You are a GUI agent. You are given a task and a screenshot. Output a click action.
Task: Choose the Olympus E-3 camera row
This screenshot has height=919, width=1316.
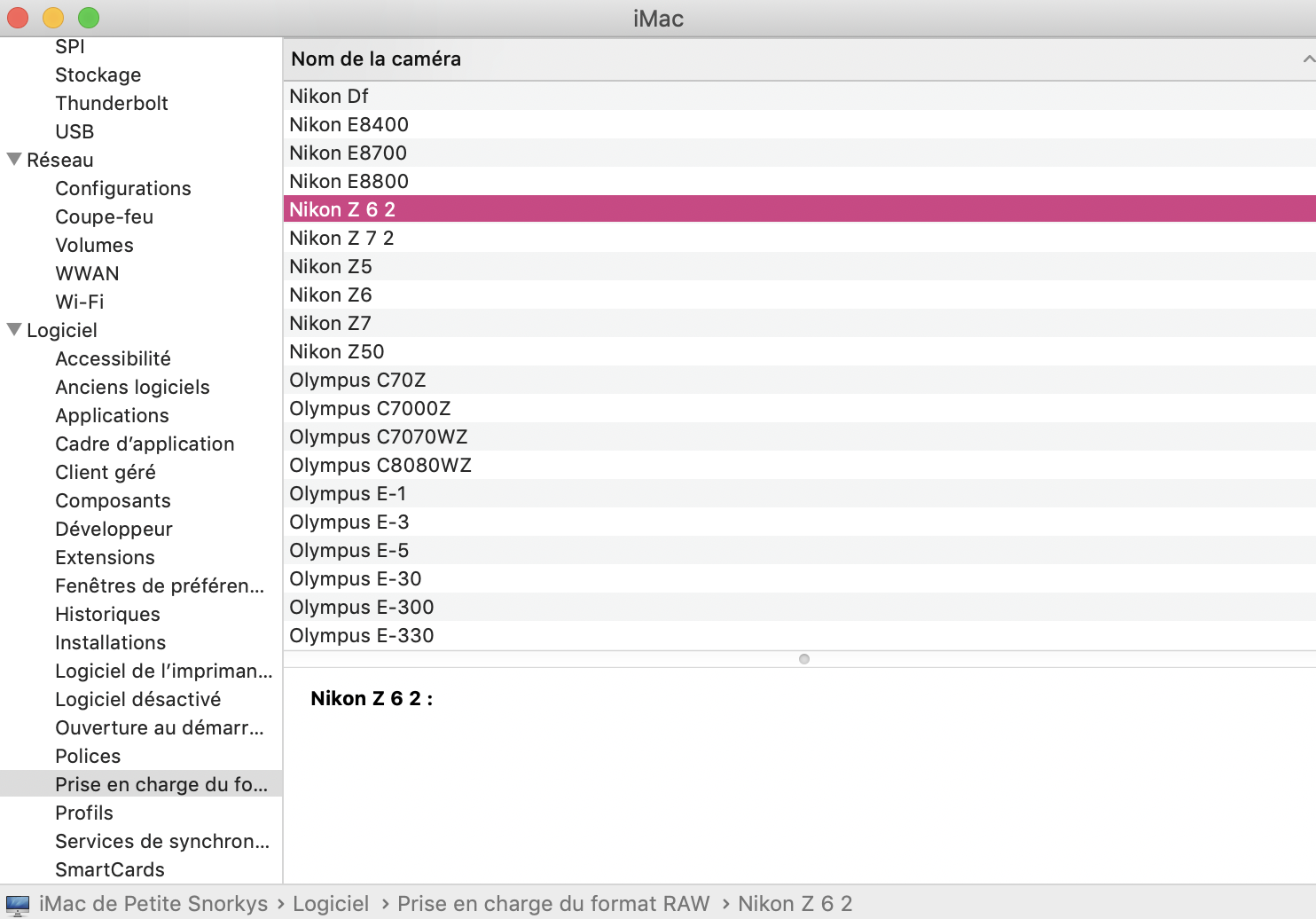pos(800,522)
